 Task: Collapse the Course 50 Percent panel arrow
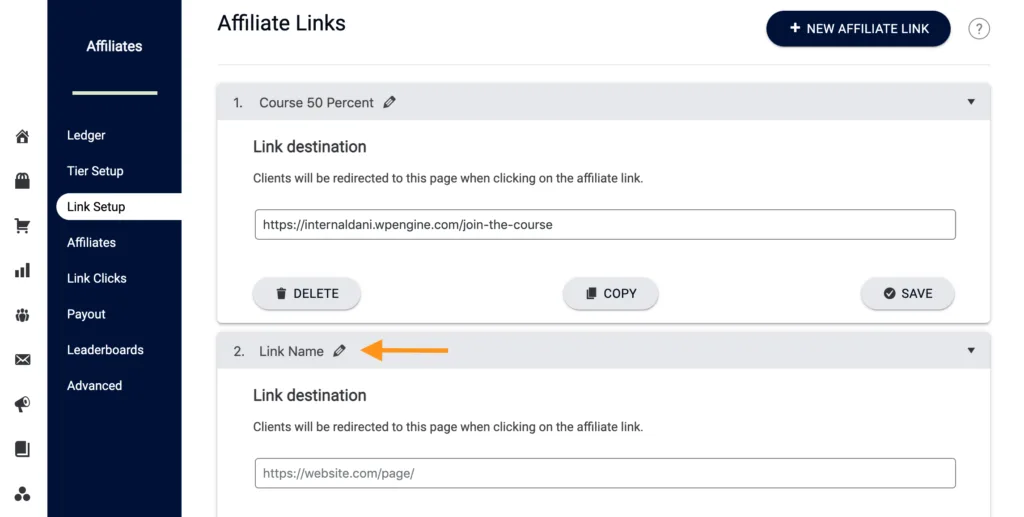(971, 102)
